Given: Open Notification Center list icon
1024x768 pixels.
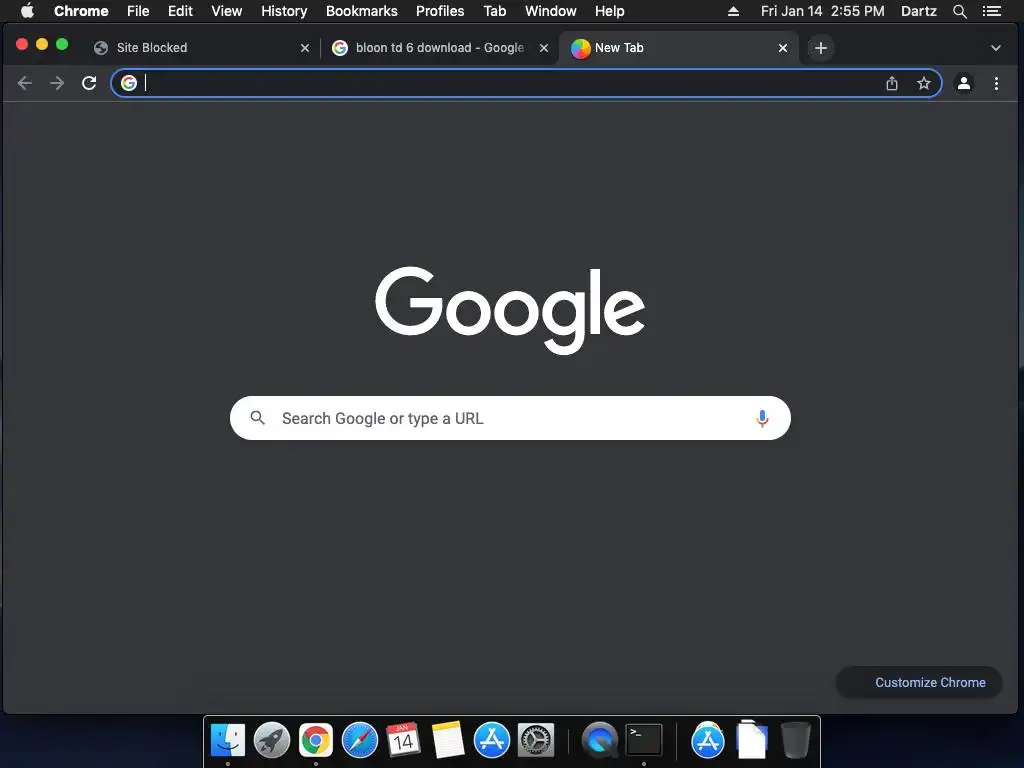Looking at the screenshot, I should pos(991,11).
